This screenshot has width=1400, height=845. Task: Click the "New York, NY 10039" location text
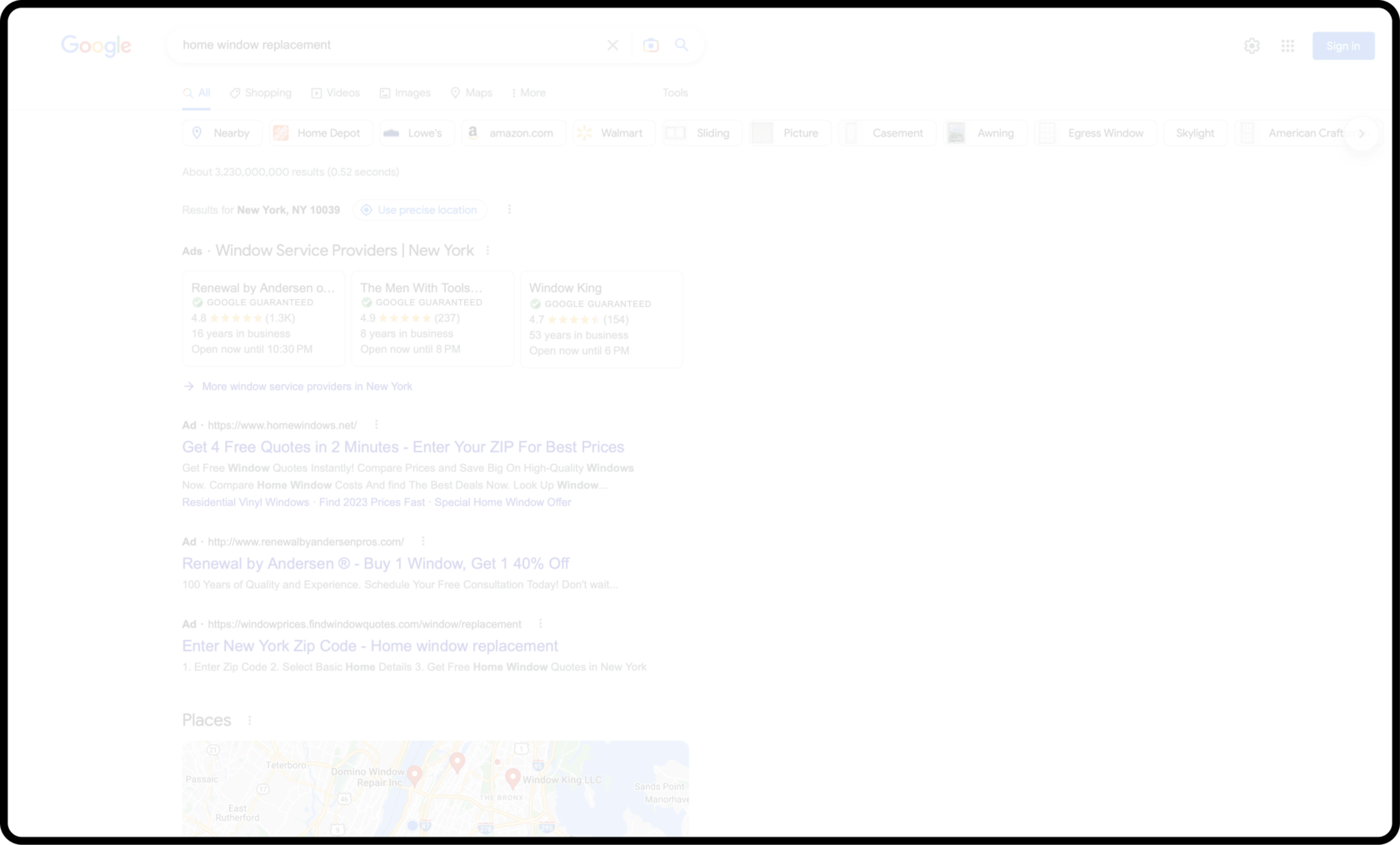click(288, 210)
